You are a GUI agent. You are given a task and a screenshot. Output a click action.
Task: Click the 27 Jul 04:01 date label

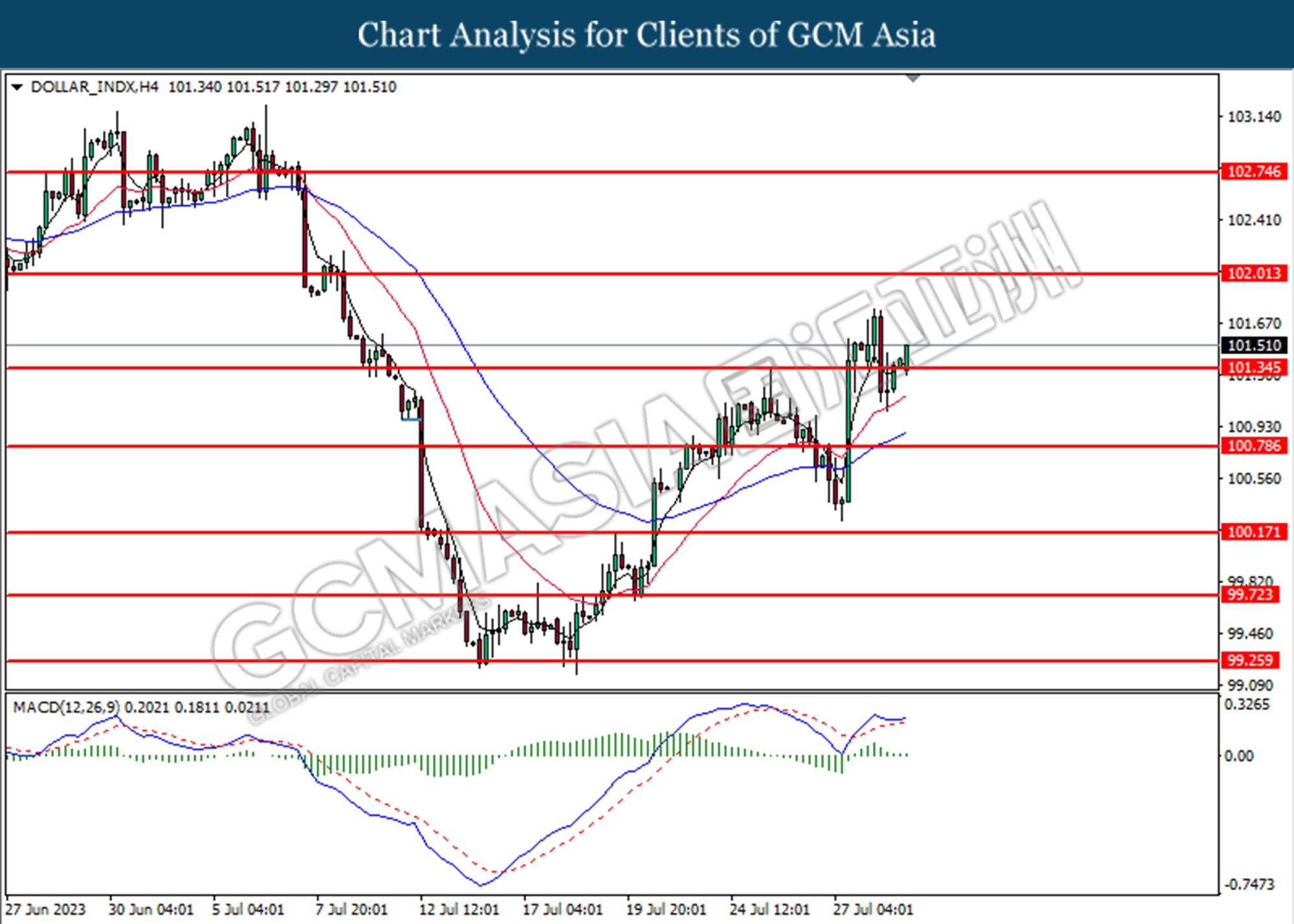[873, 909]
